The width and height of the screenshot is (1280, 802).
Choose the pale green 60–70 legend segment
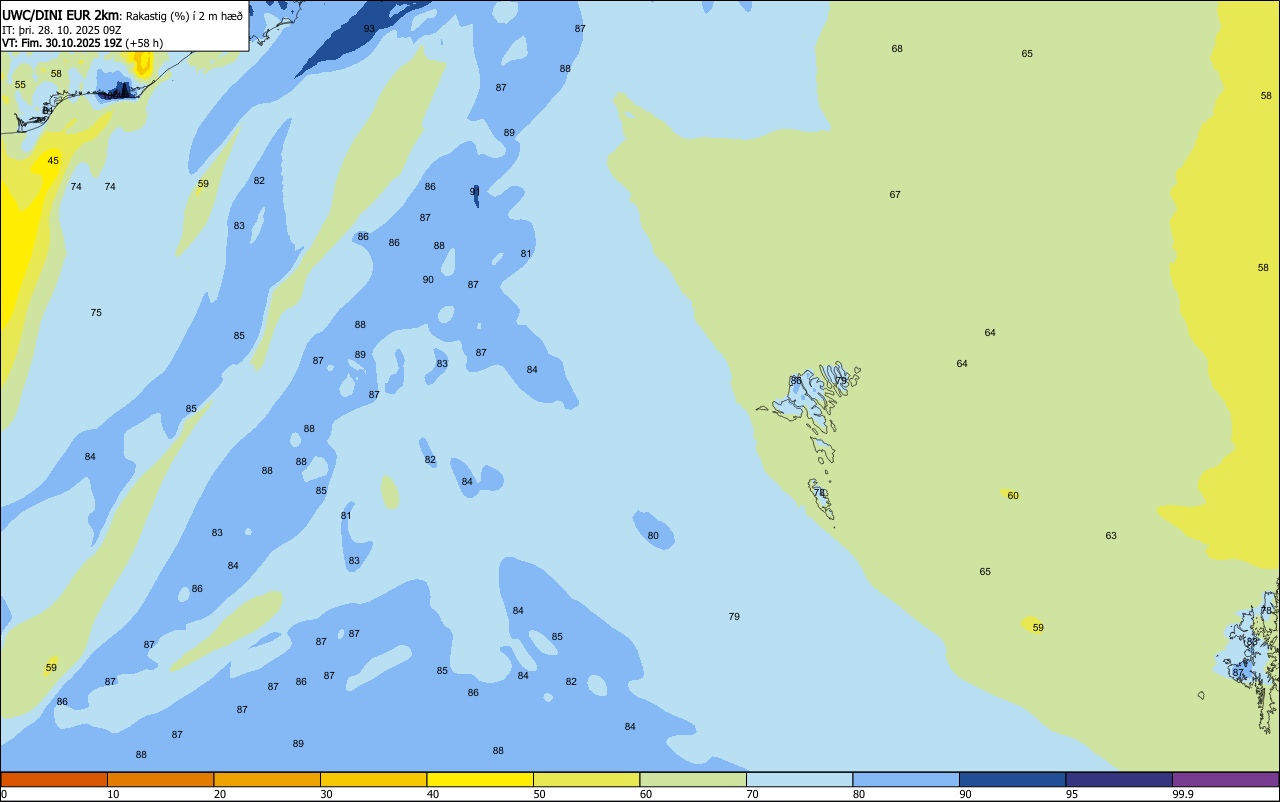pos(693,779)
